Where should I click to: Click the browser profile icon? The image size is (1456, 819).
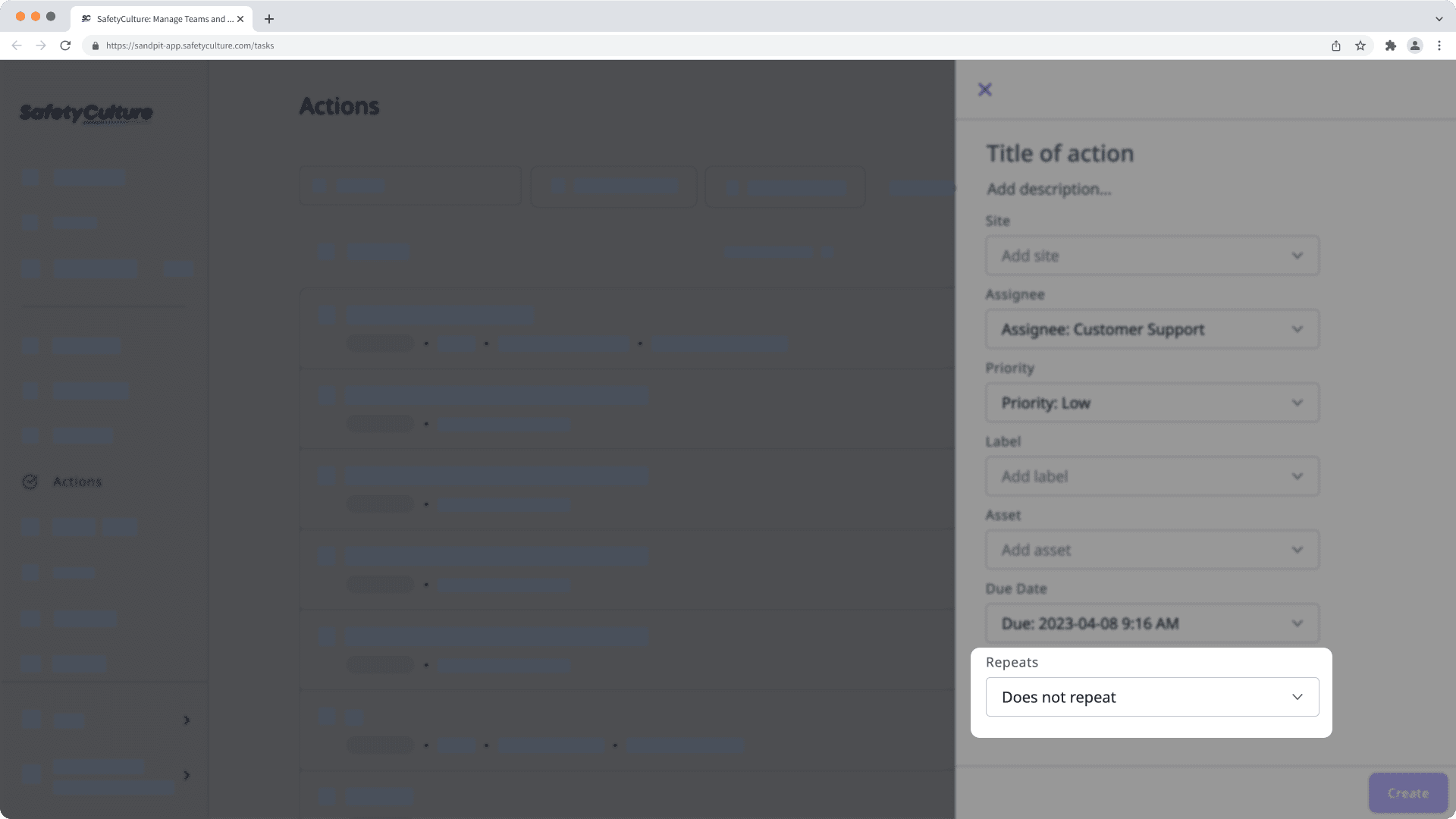[1415, 45]
